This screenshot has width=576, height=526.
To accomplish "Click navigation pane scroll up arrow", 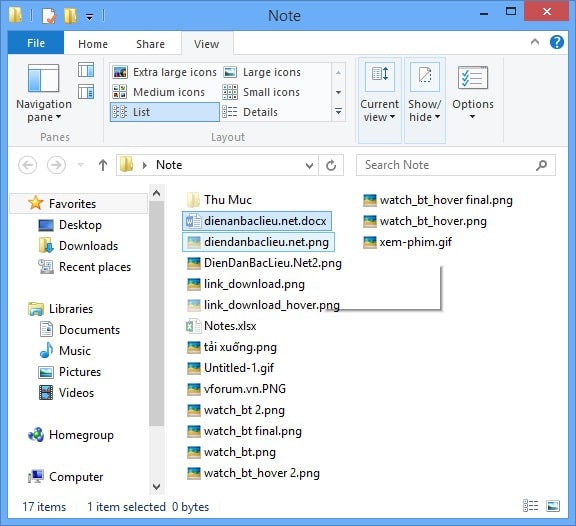I will [x=156, y=193].
